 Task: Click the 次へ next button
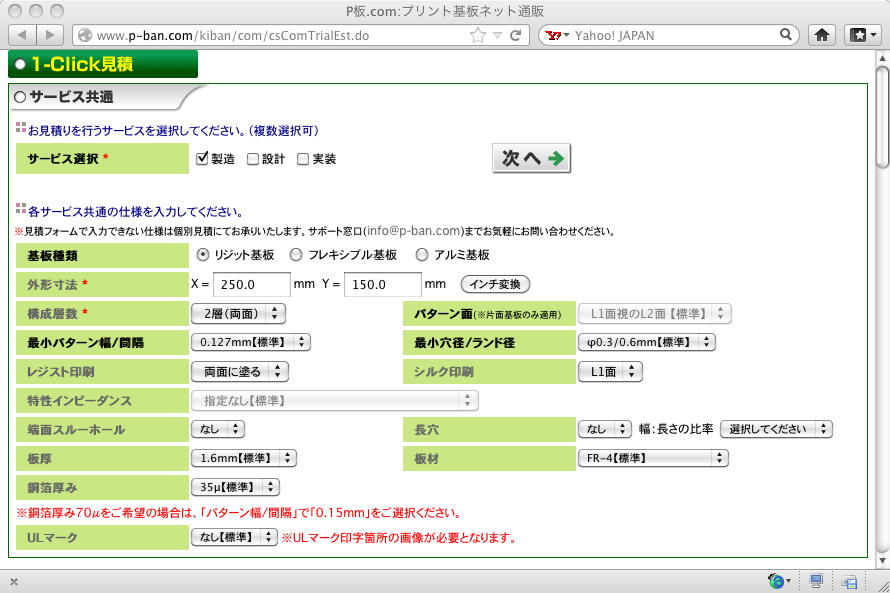point(531,158)
